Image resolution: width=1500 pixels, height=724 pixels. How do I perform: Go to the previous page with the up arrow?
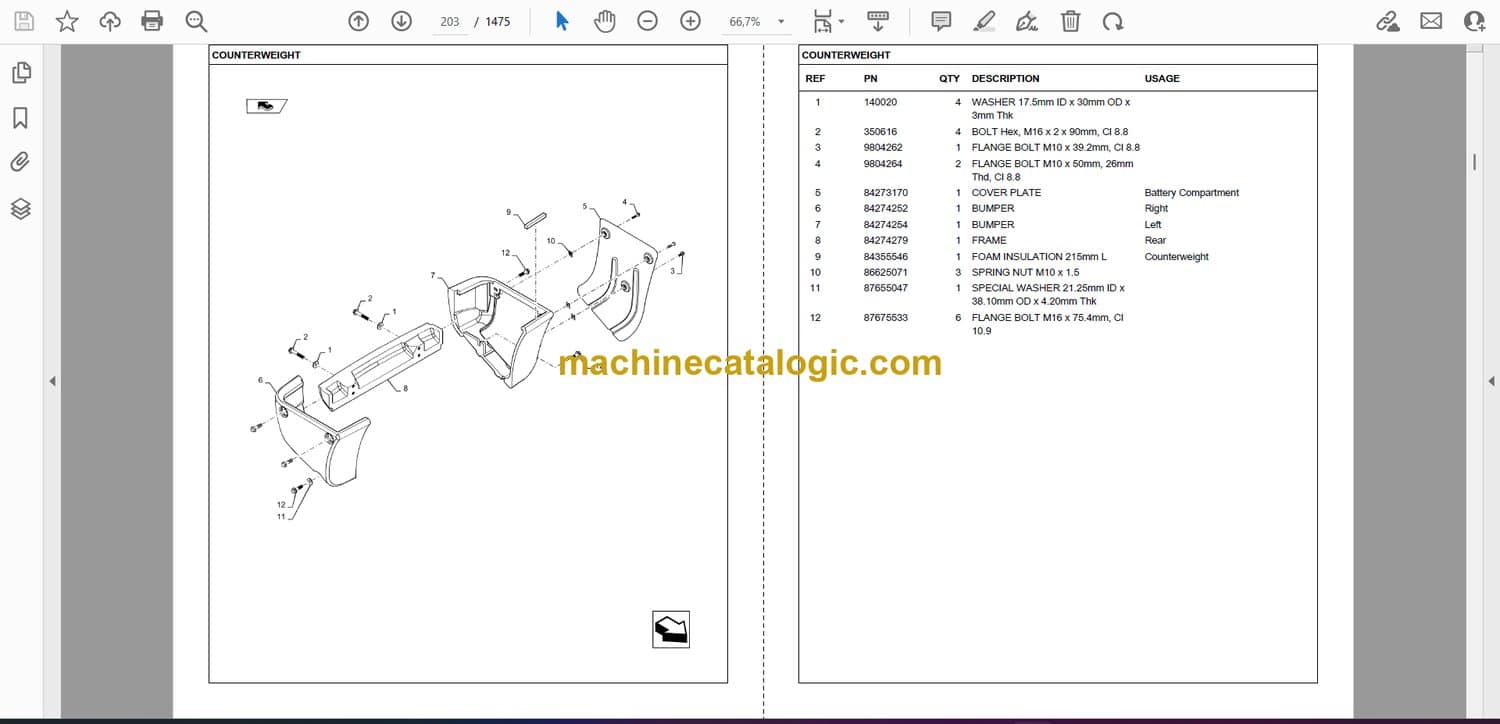(358, 21)
